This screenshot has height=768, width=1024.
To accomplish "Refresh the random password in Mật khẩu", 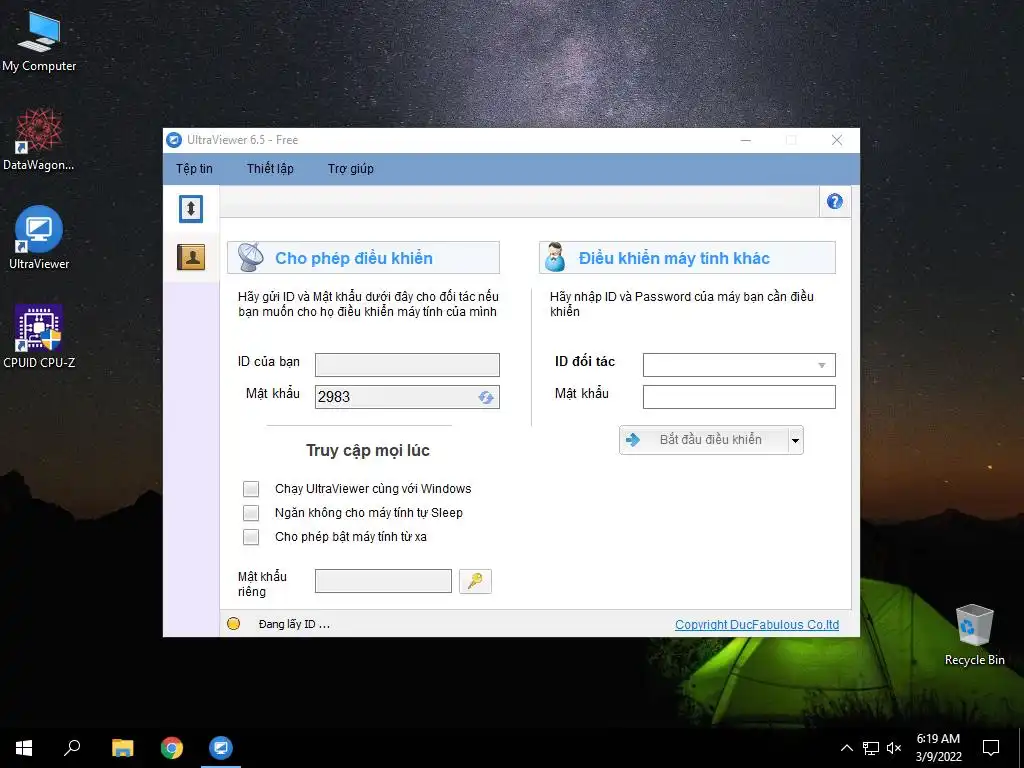I will tap(486, 397).
